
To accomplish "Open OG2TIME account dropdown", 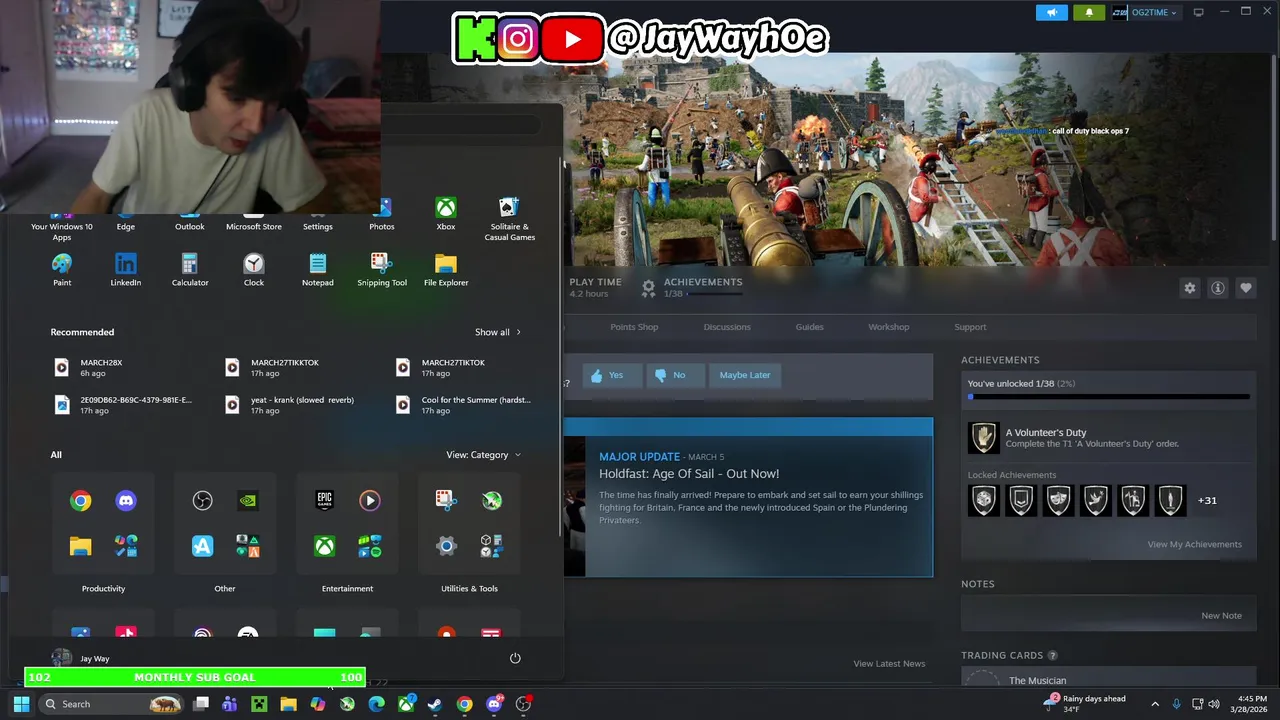I will (1145, 12).
